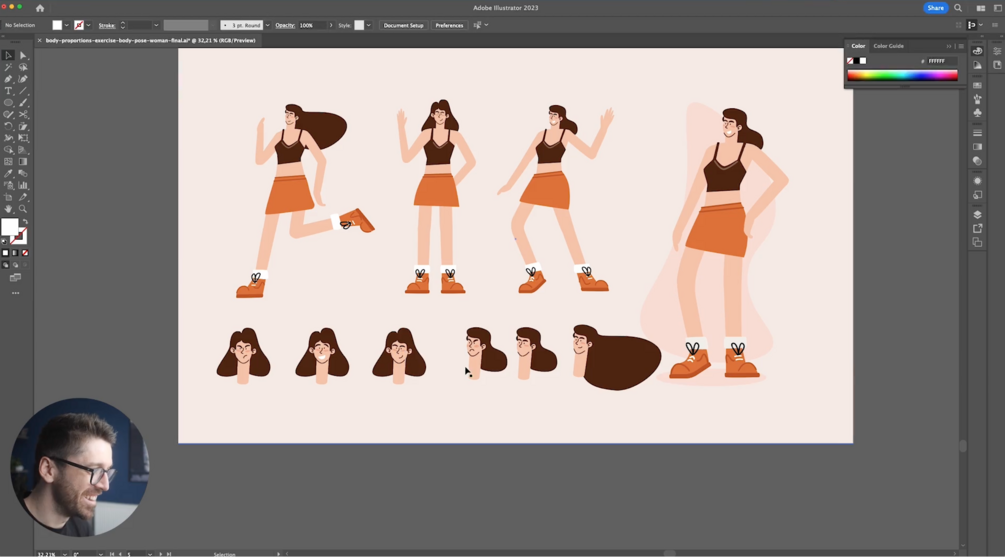The image size is (1005, 557).
Task: Set paint mode to Color
Action: point(6,253)
